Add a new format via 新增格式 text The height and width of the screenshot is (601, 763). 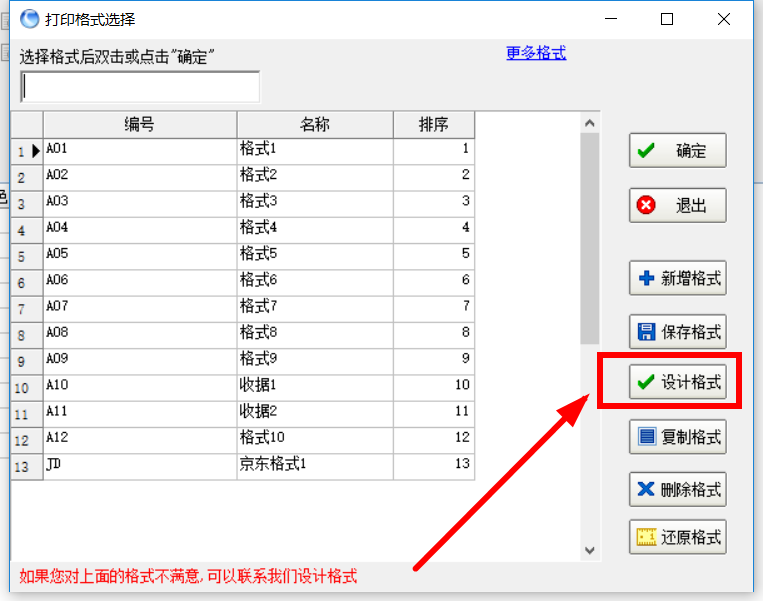coord(690,278)
